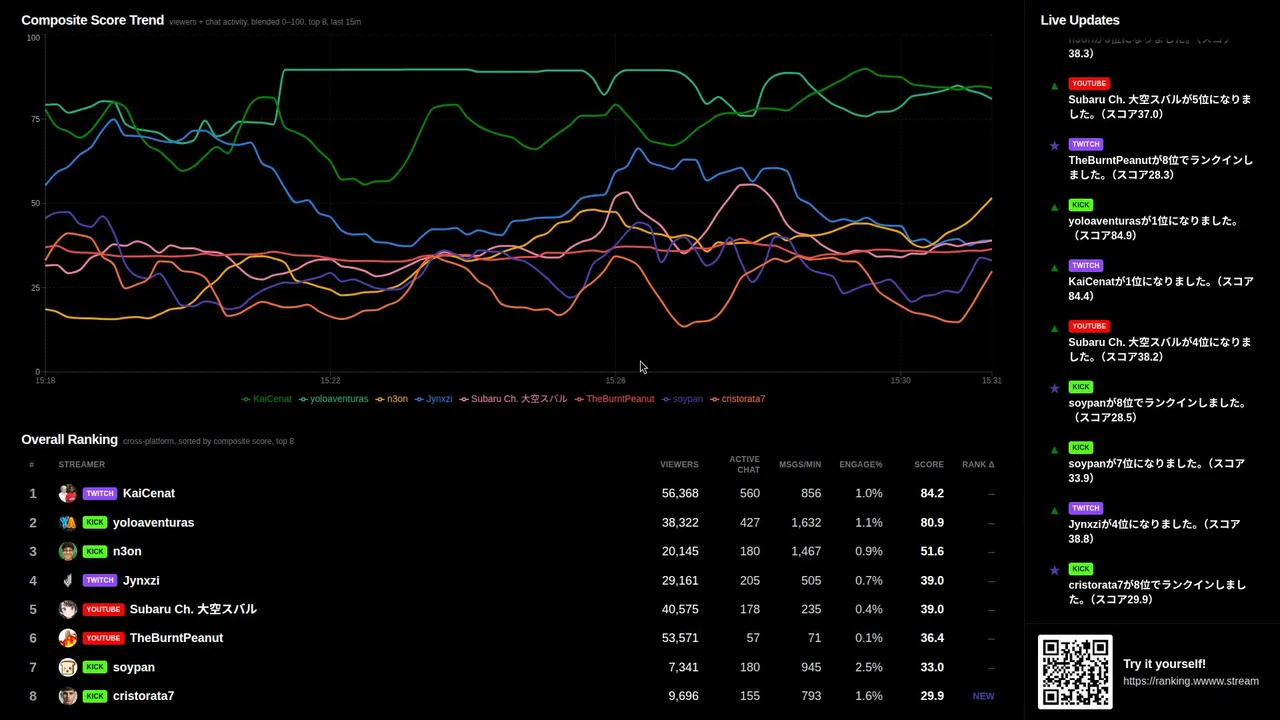
Task: Click the Live Updates heading
Action: coord(1080,20)
